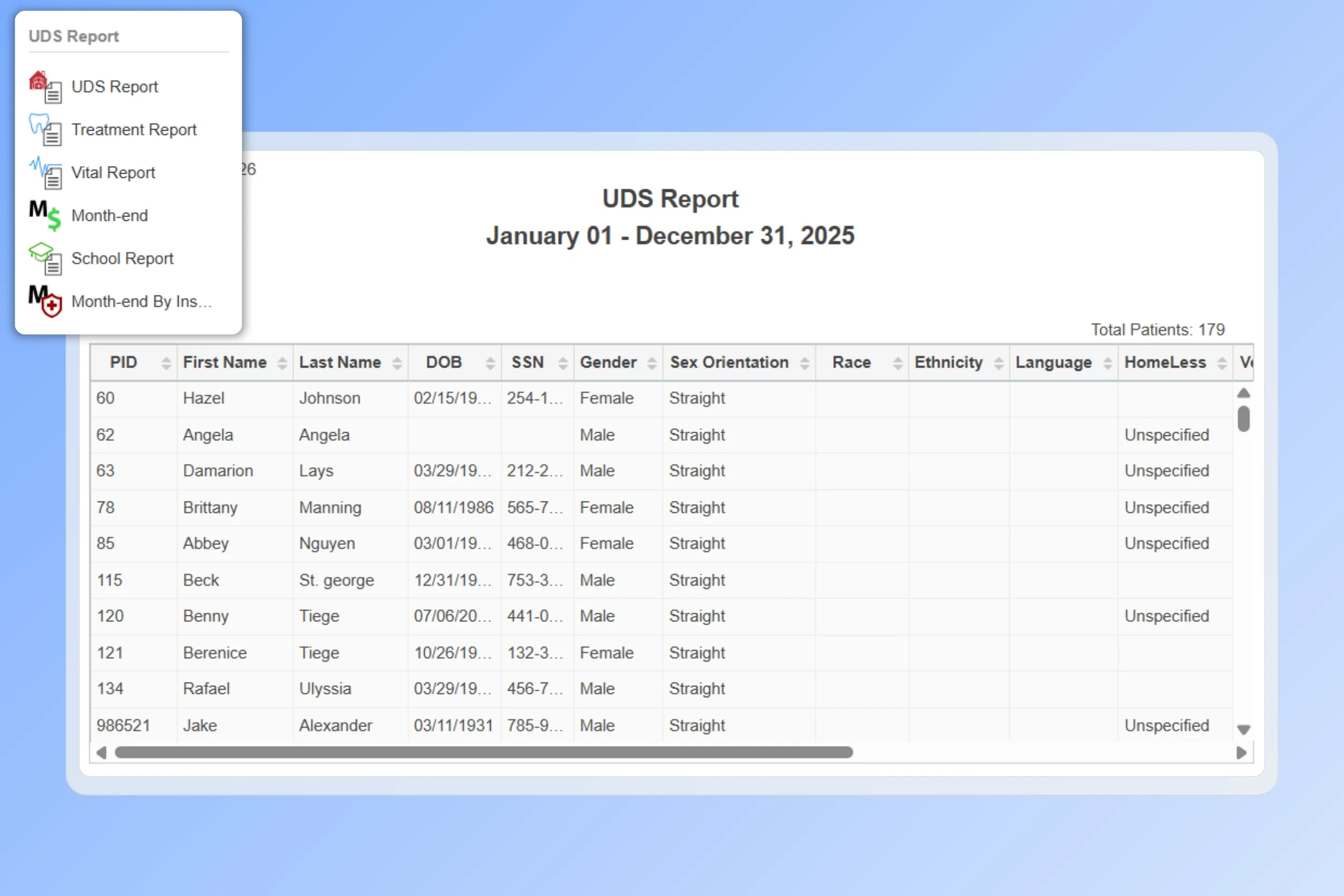The width and height of the screenshot is (1344, 896).
Task: Choose Treatment Report from the menu
Action: pyautogui.click(x=134, y=130)
